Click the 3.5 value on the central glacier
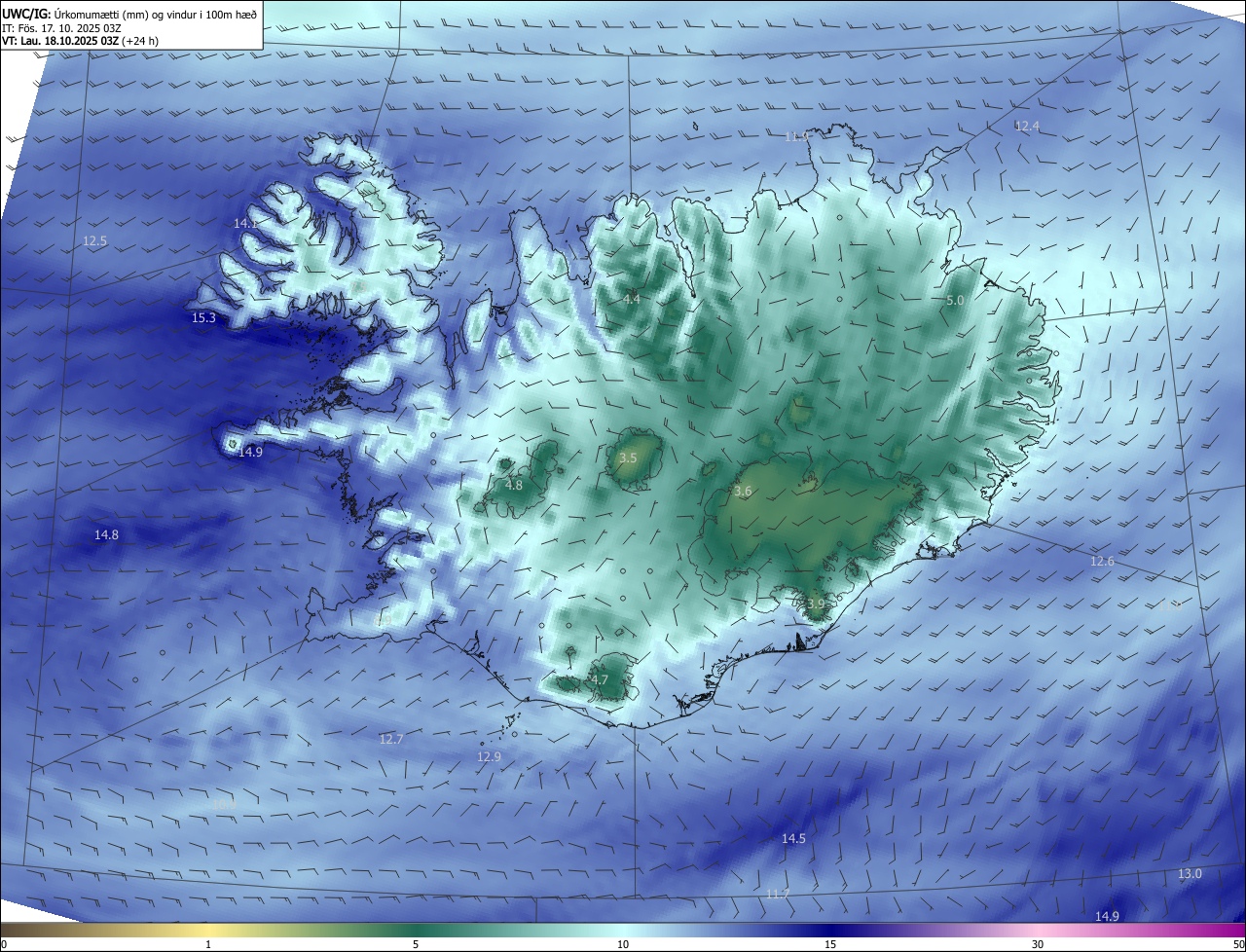Image resolution: width=1246 pixels, height=952 pixels. point(628,458)
